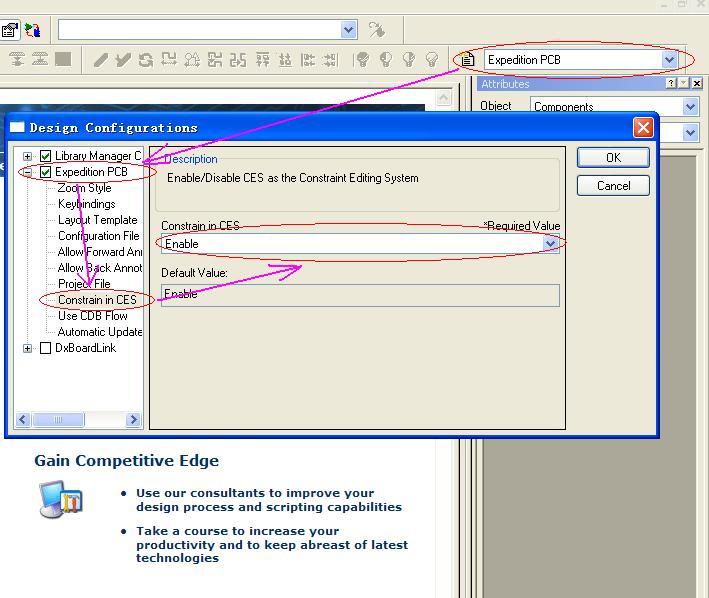Image resolution: width=709 pixels, height=598 pixels.
Task: Select Configuration File tree item
Action: (99, 236)
